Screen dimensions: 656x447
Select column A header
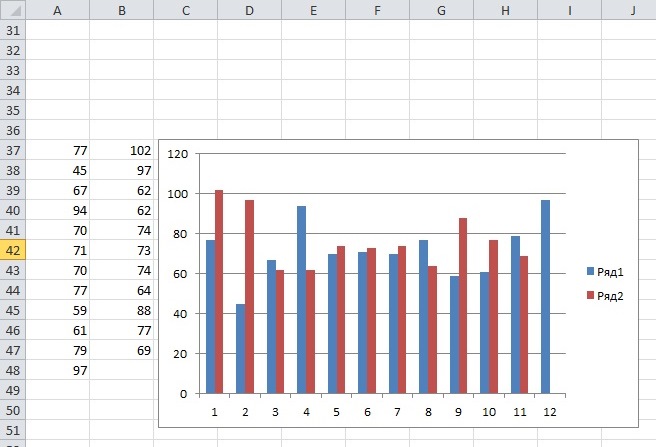point(58,10)
